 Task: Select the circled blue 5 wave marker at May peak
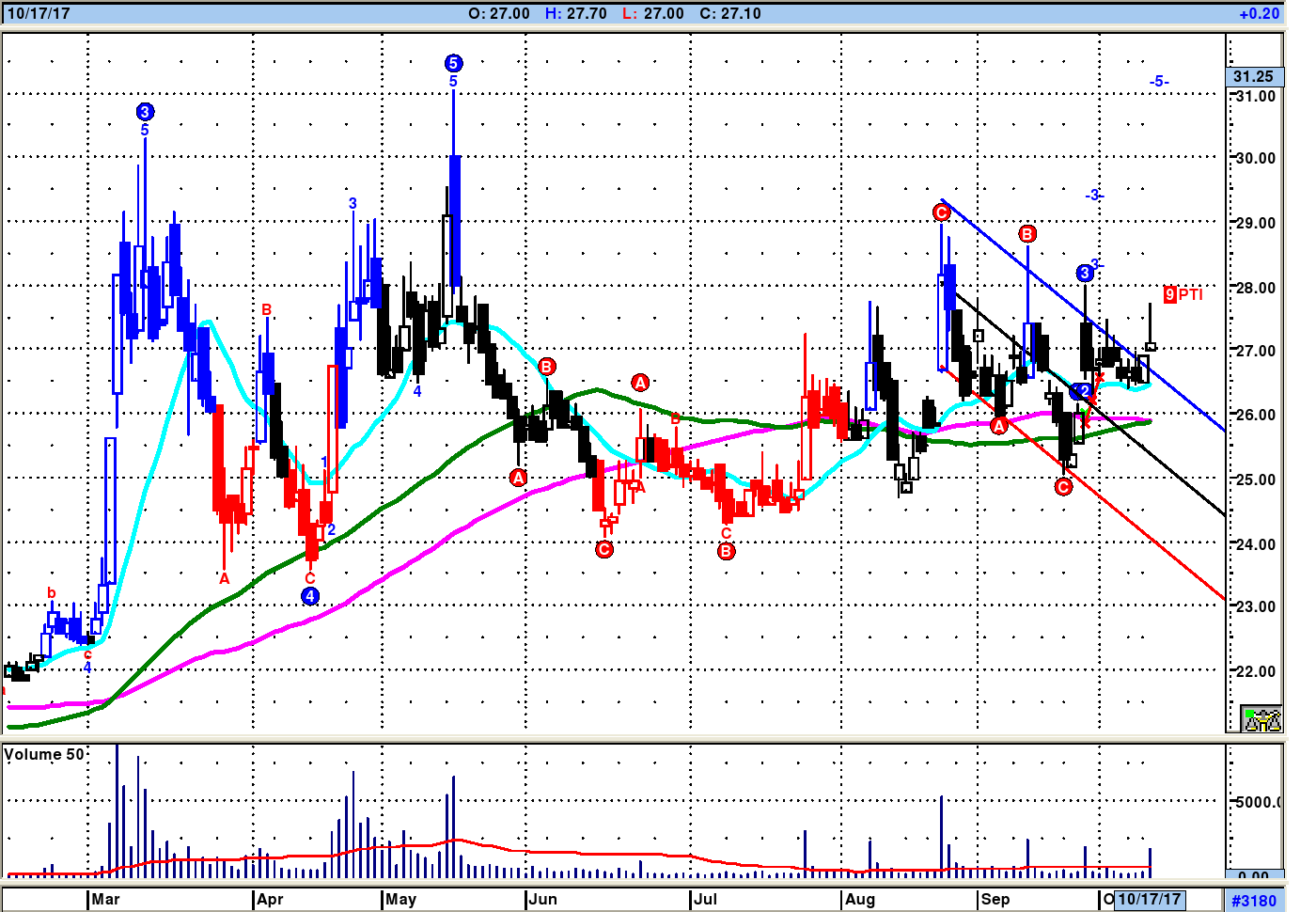(x=453, y=63)
